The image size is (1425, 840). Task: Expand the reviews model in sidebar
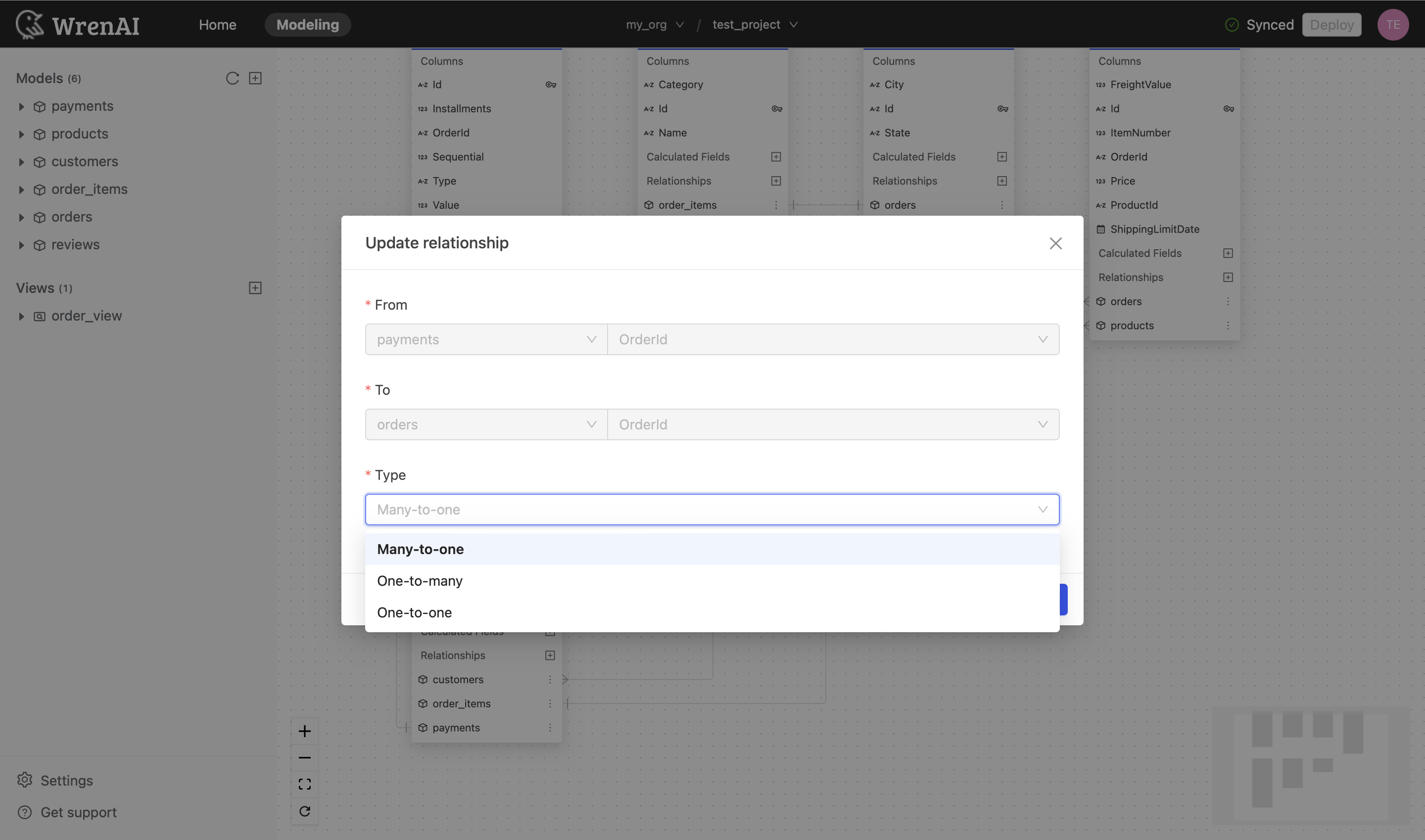tap(21, 245)
